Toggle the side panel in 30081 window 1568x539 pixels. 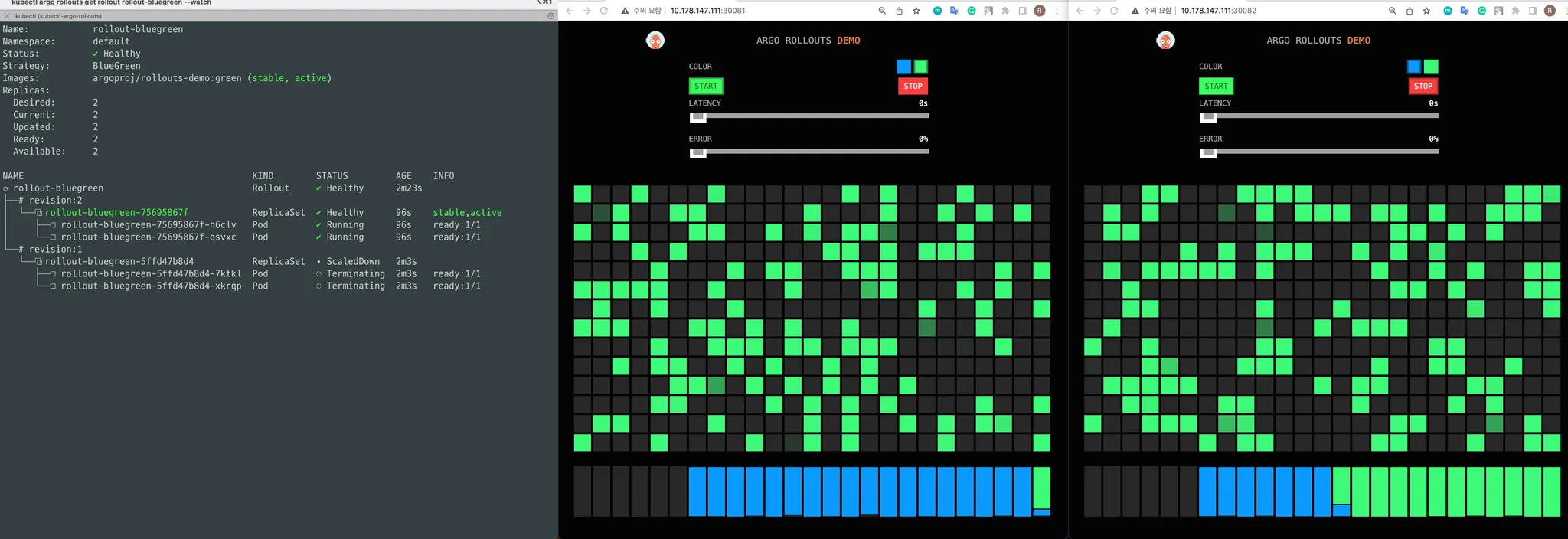pos(1022,11)
